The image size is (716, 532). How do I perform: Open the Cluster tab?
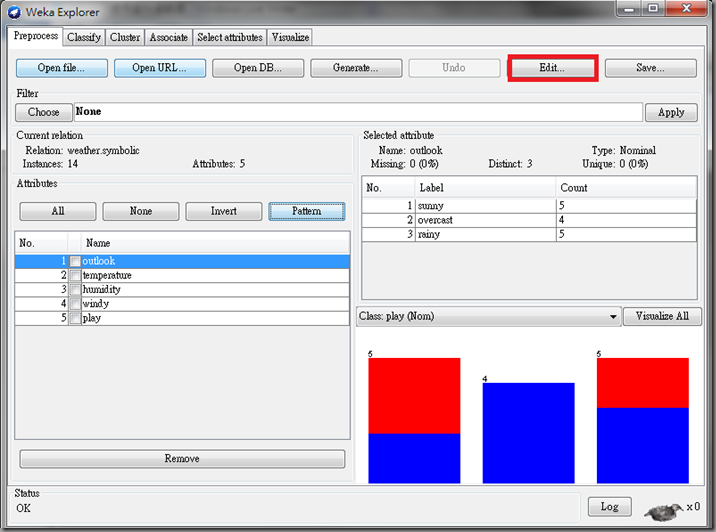[x=125, y=37]
